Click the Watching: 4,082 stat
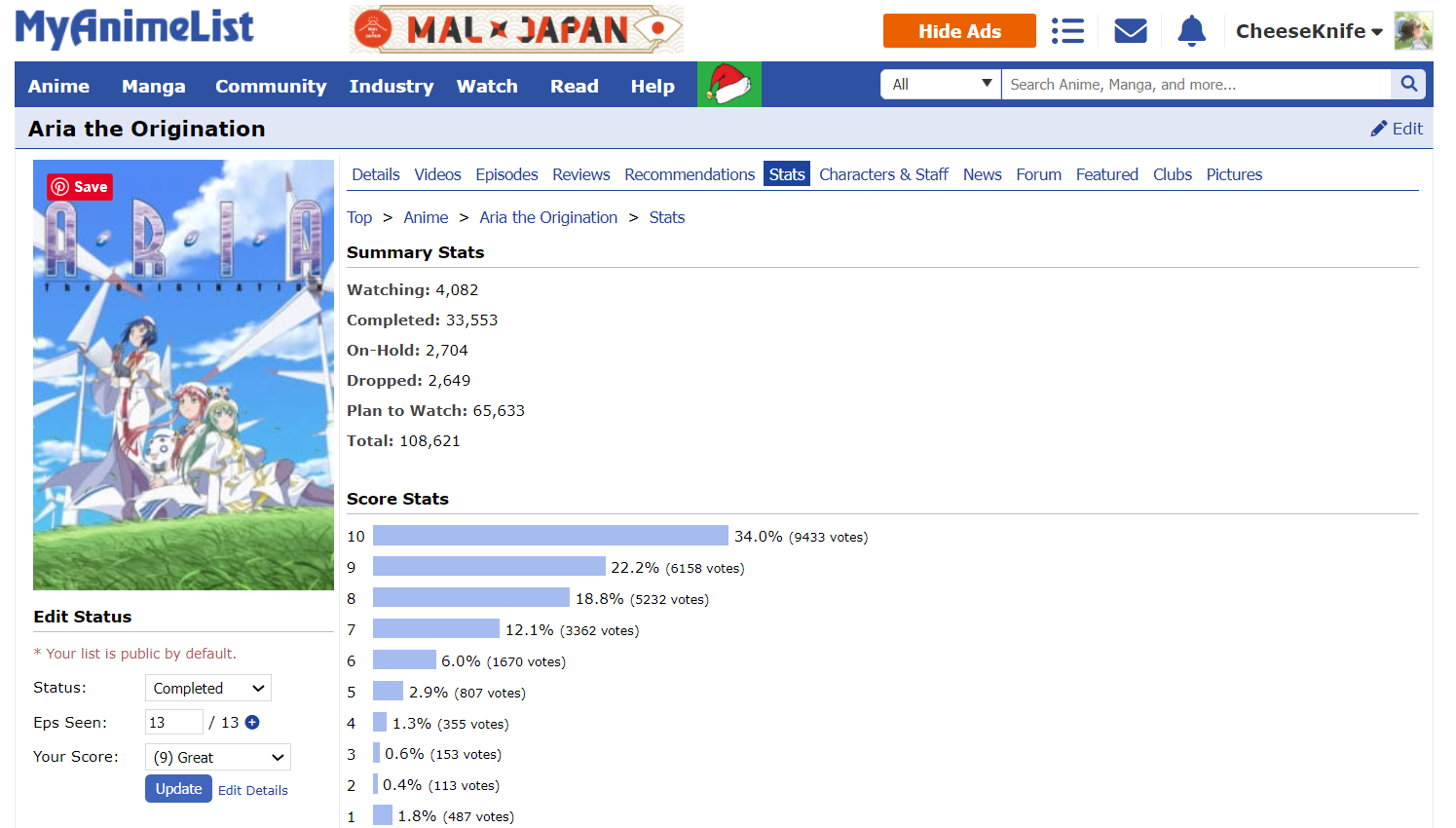Screen dimensions: 1456x828 [413, 290]
